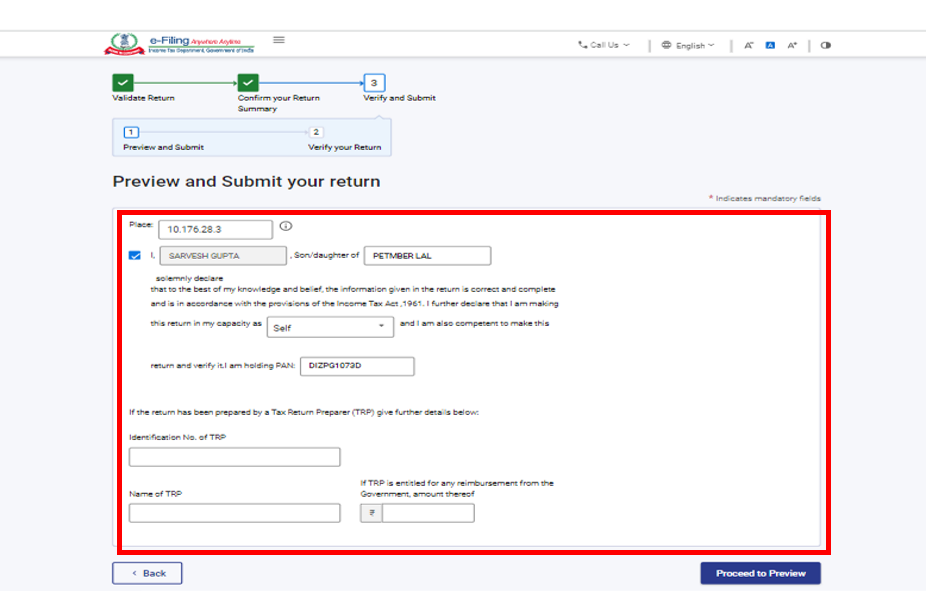
Task: Click the globe icon beside English
Action: pyautogui.click(x=666, y=45)
